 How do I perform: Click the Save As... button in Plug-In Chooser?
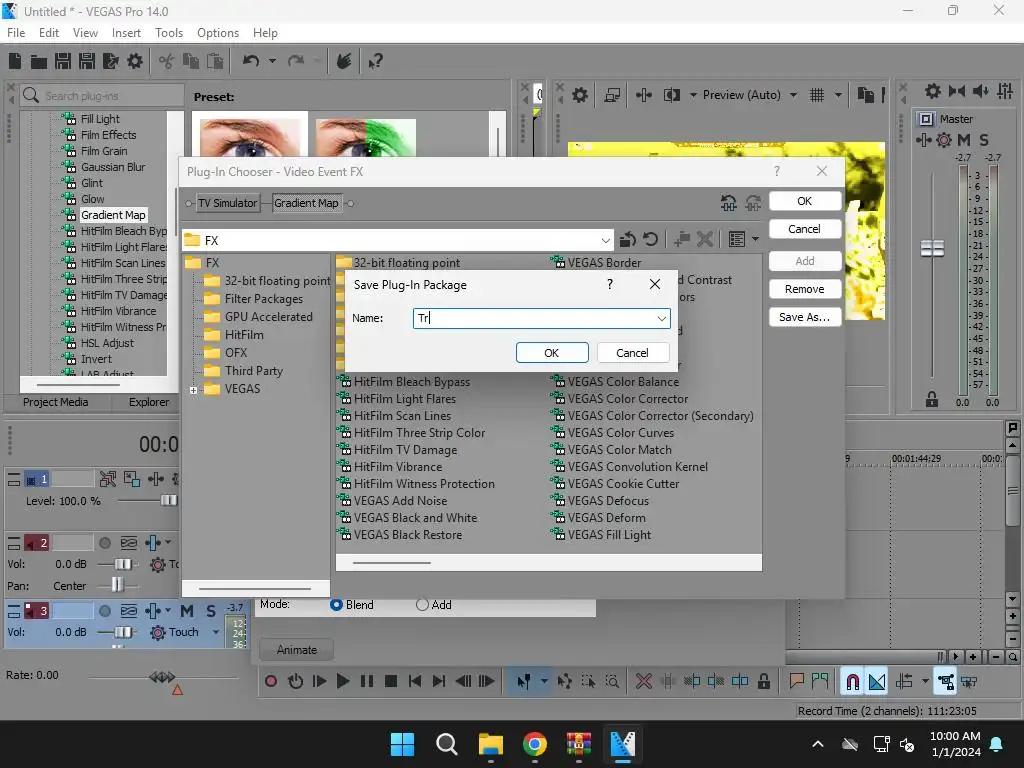805,317
